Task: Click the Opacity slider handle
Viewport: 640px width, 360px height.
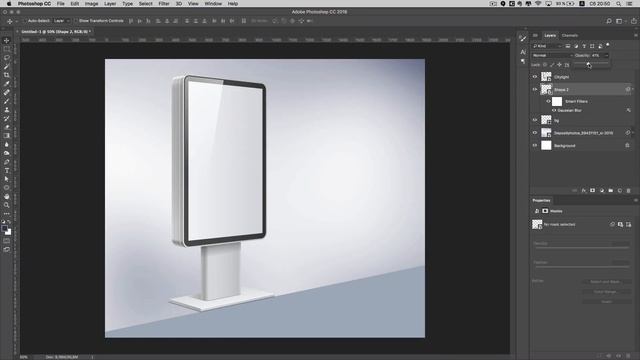Action: (588, 63)
